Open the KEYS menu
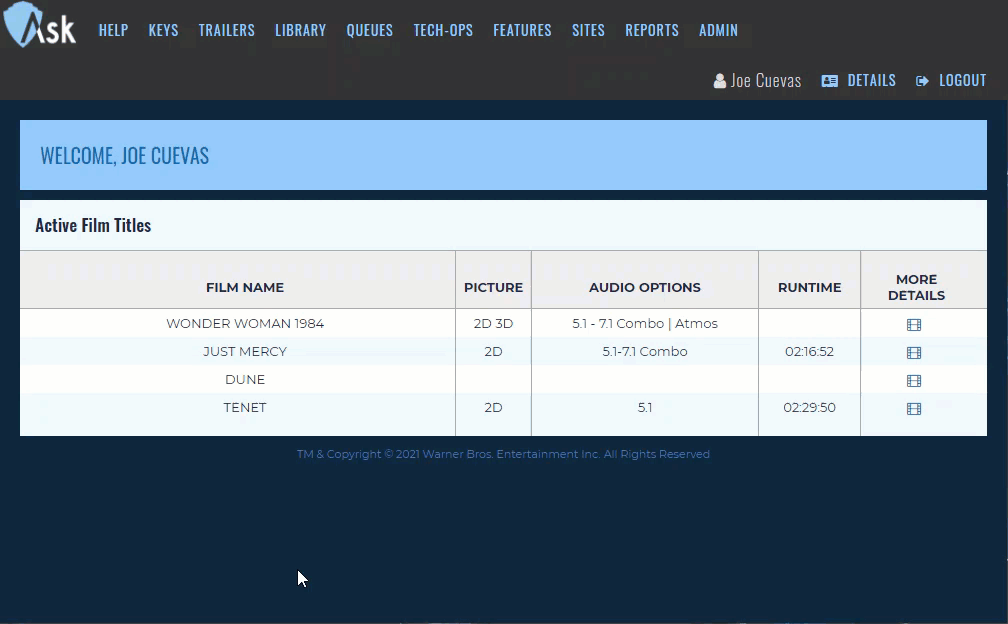This screenshot has width=1008, height=624. click(x=163, y=30)
